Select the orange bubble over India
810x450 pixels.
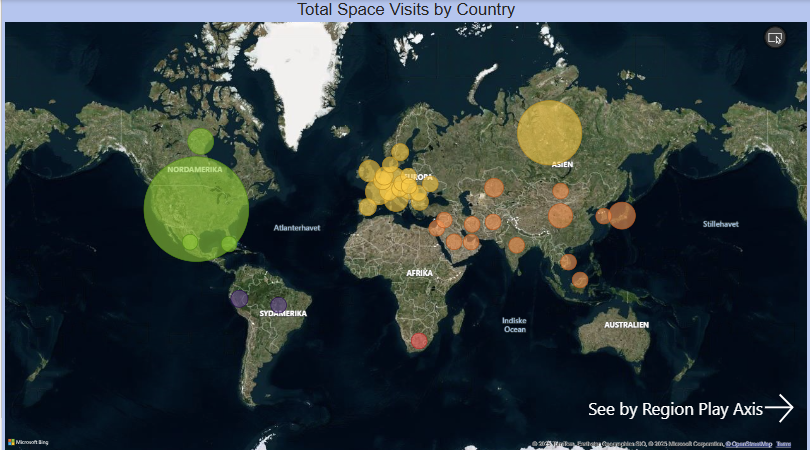click(x=516, y=245)
